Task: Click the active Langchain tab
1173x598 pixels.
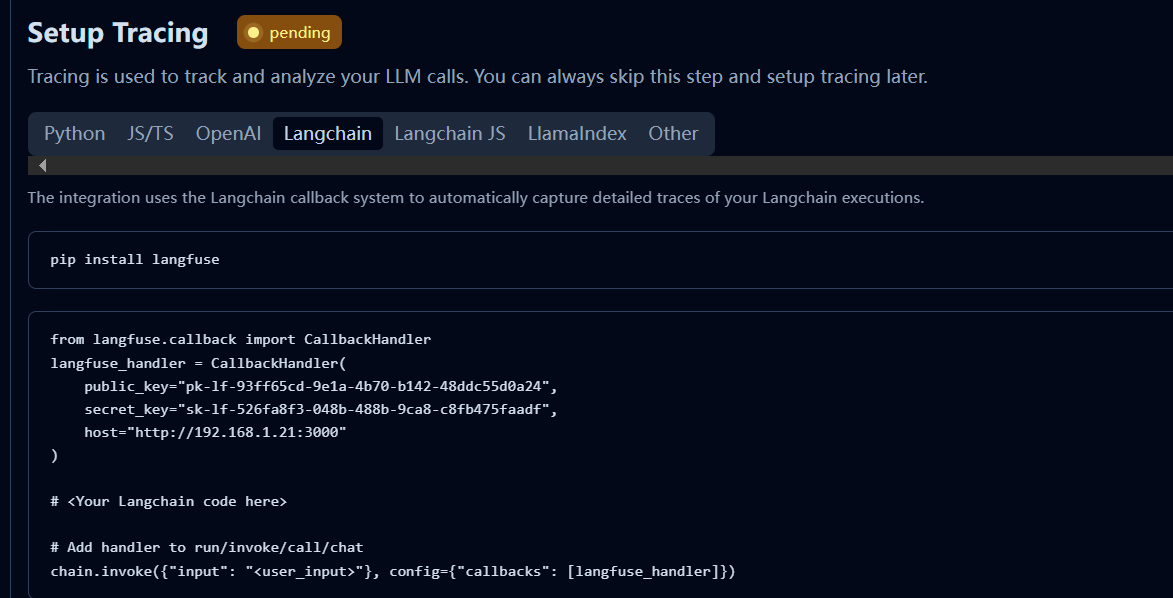Action: [328, 133]
